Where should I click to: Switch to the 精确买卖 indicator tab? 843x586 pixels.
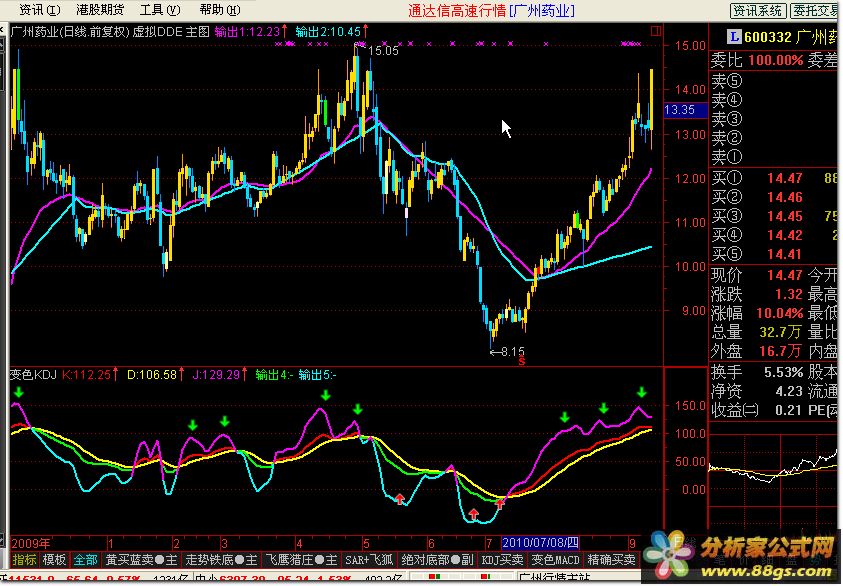(611, 560)
